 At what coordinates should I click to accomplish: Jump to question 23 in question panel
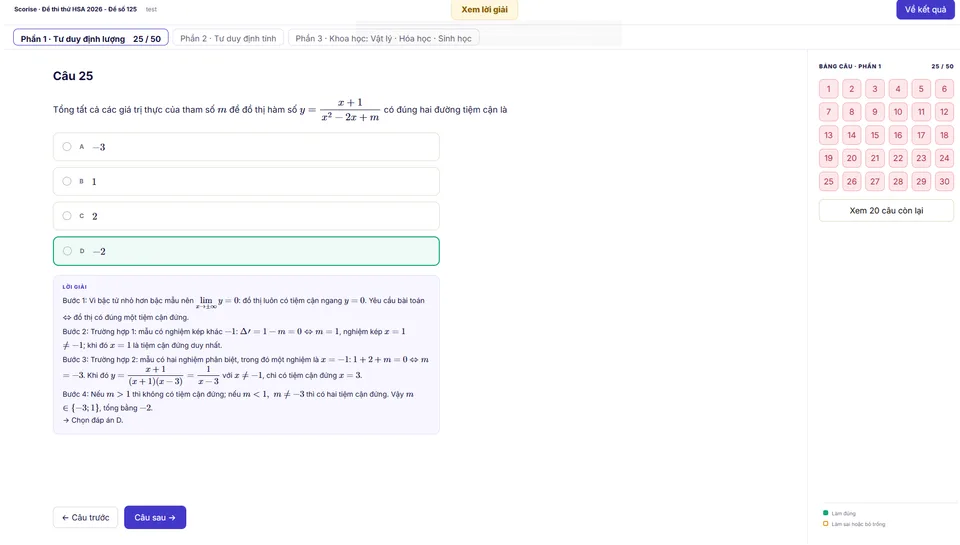[921, 158]
